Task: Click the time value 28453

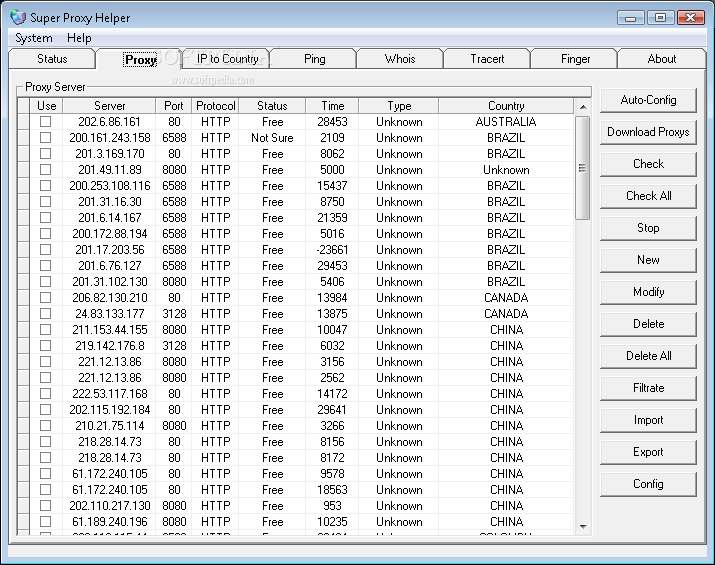Action: (x=332, y=122)
